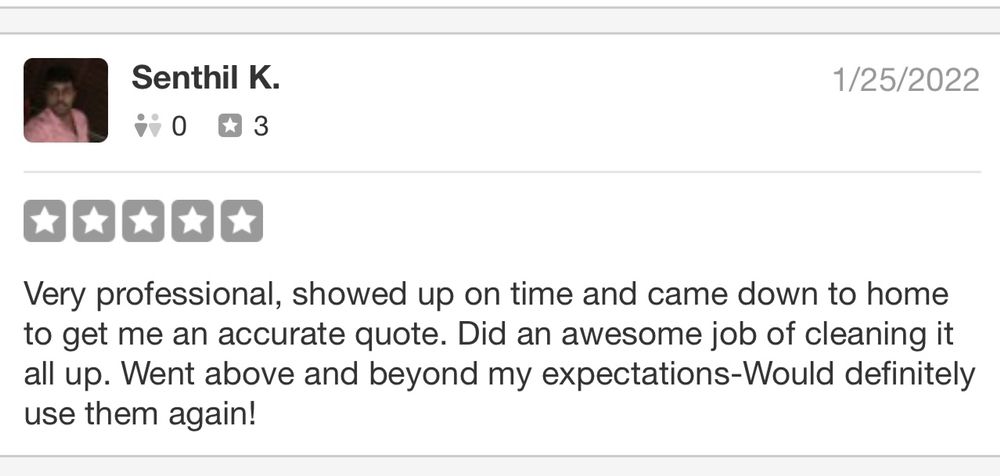Click the review text starting 'Very professional'
The height and width of the screenshot is (476, 1000).
pos(499,353)
